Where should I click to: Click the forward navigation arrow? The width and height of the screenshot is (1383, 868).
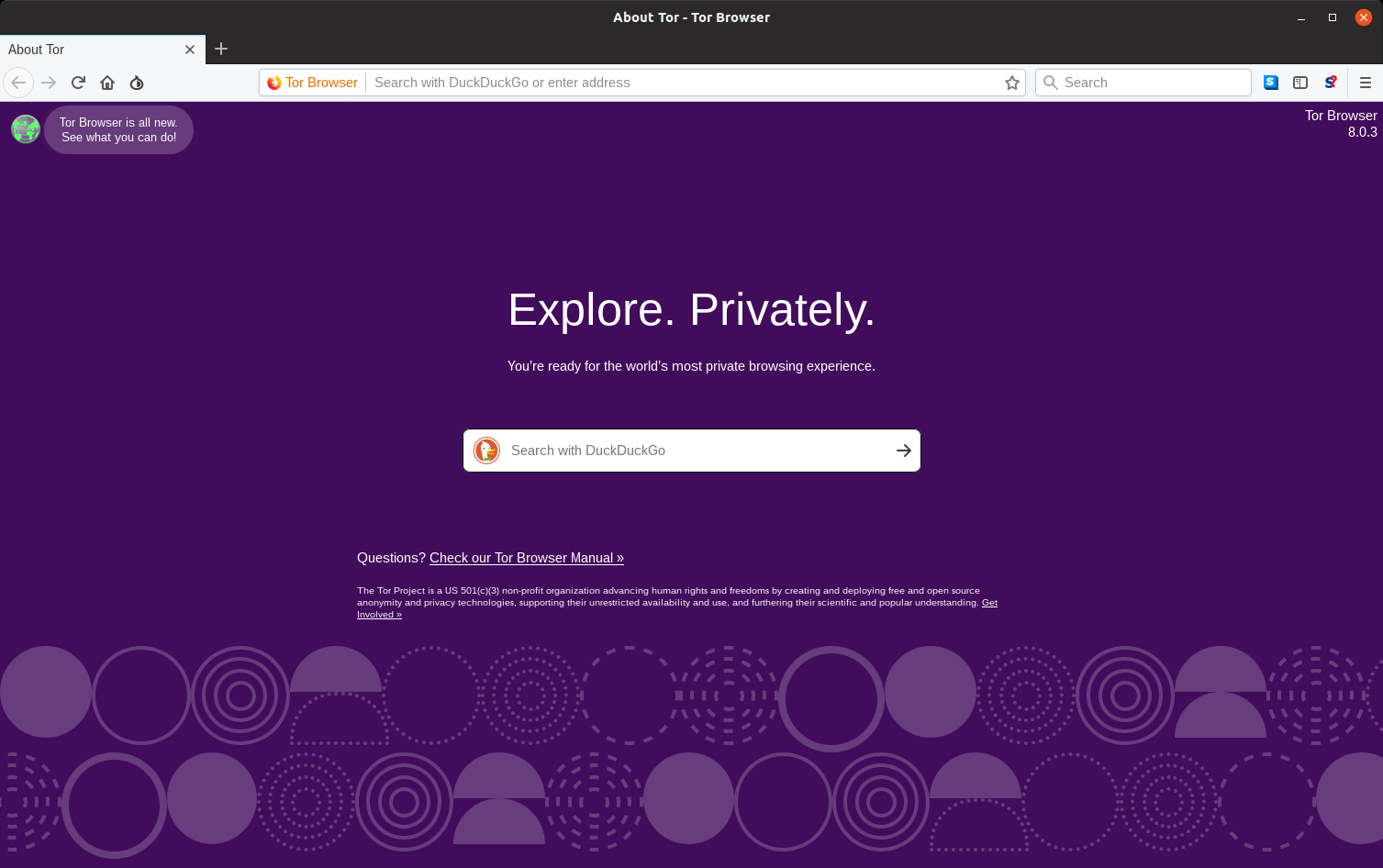(48, 83)
